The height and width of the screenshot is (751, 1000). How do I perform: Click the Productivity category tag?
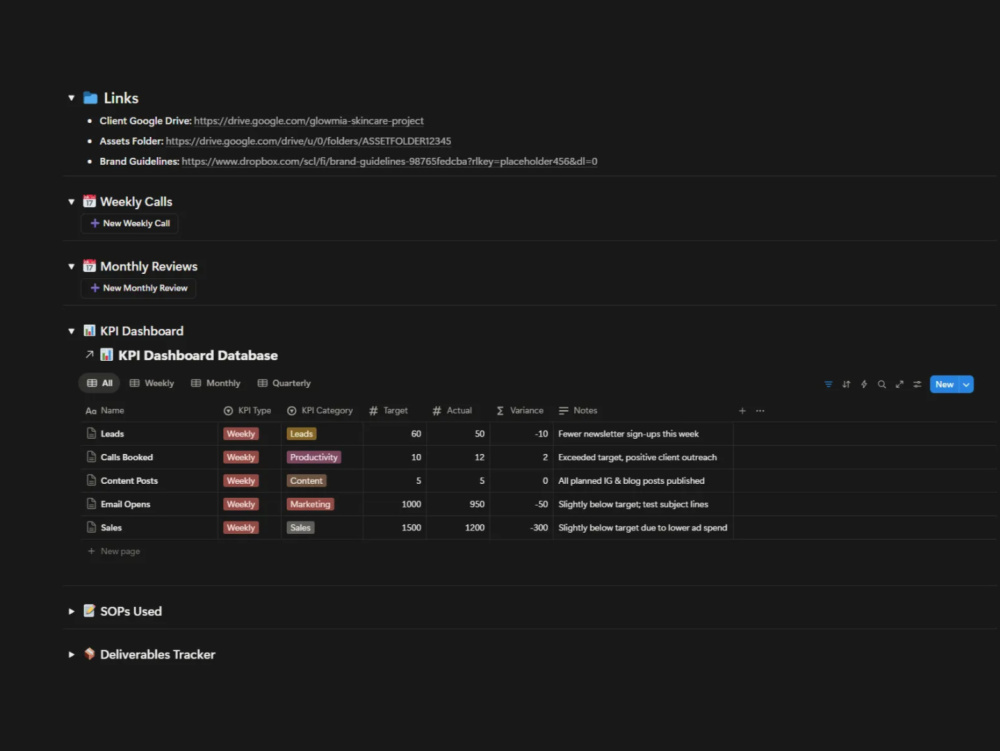click(314, 457)
